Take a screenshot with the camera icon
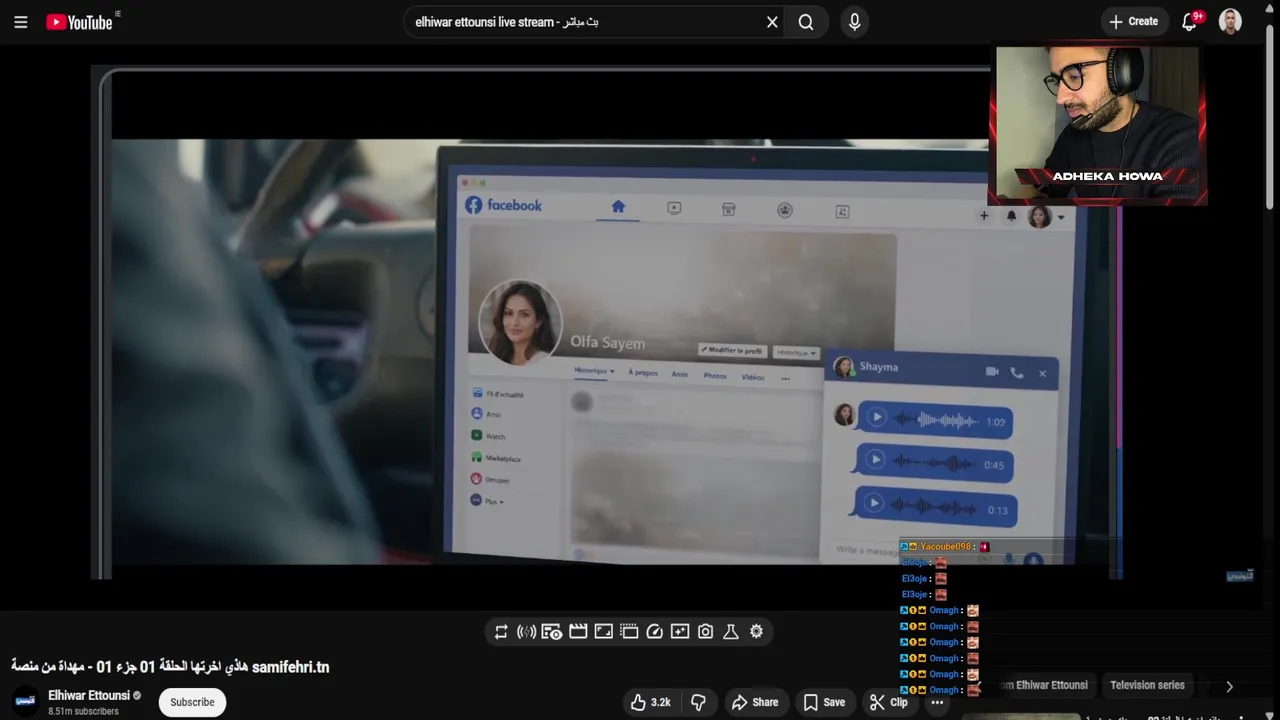 click(705, 631)
